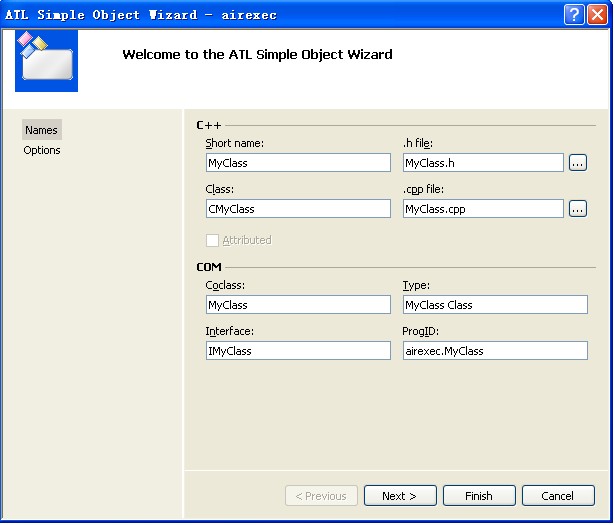Edit the .cpp file name field

pyautogui.click(x=483, y=209)
